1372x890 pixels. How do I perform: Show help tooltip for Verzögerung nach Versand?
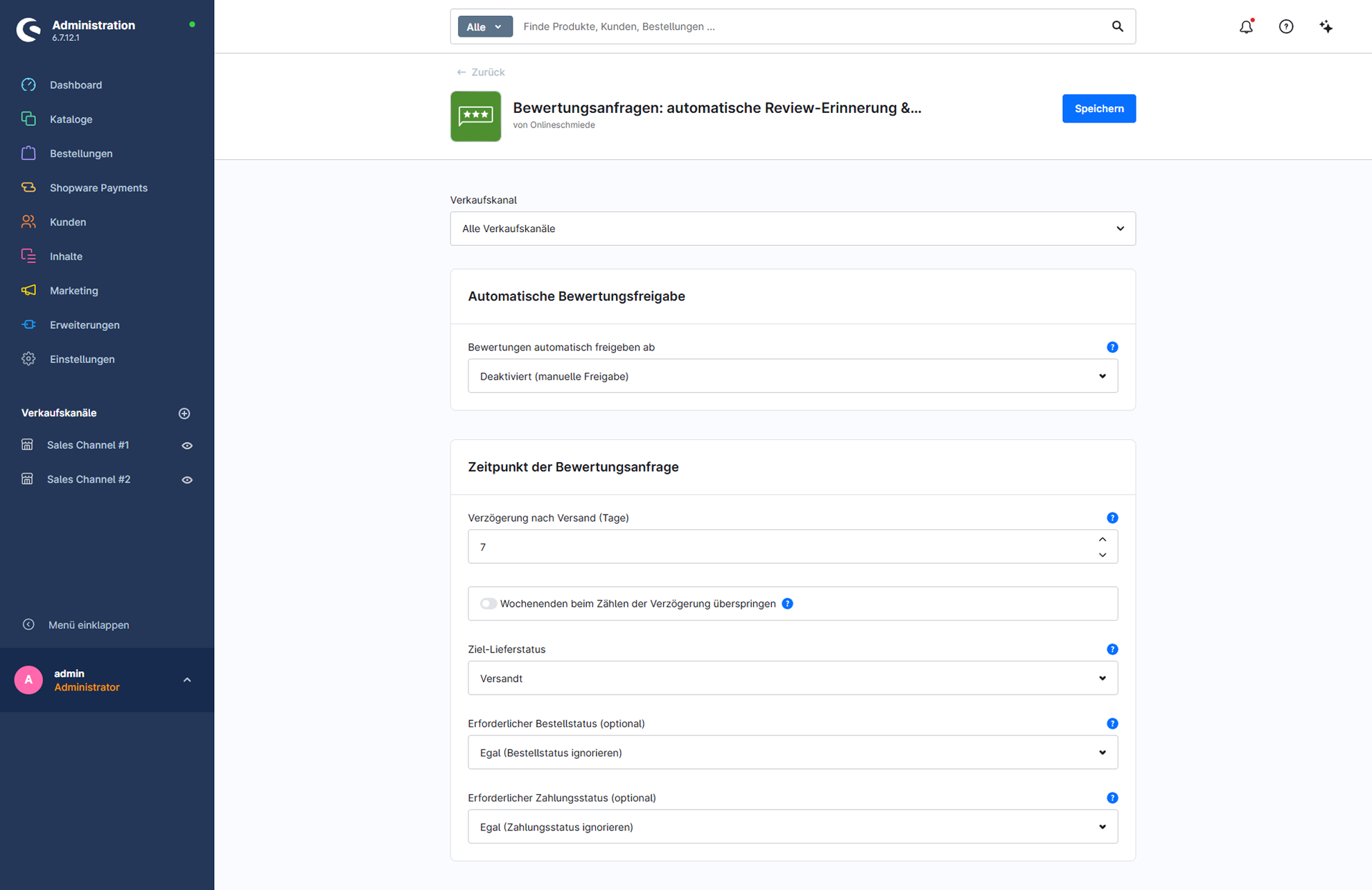(x=1112, y=517)
